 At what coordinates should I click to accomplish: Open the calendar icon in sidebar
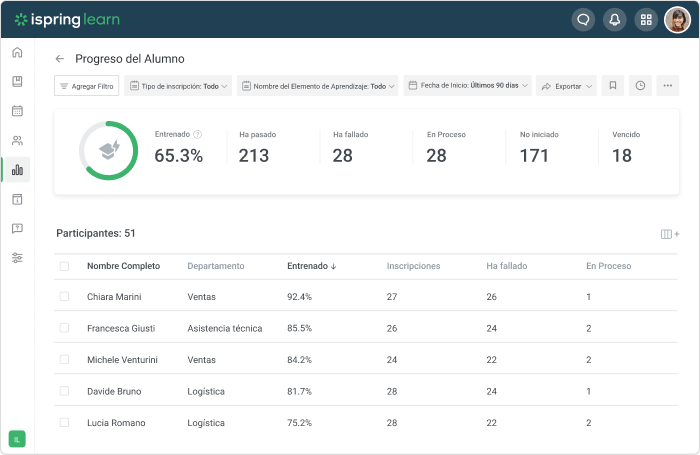tap(17, 111)
